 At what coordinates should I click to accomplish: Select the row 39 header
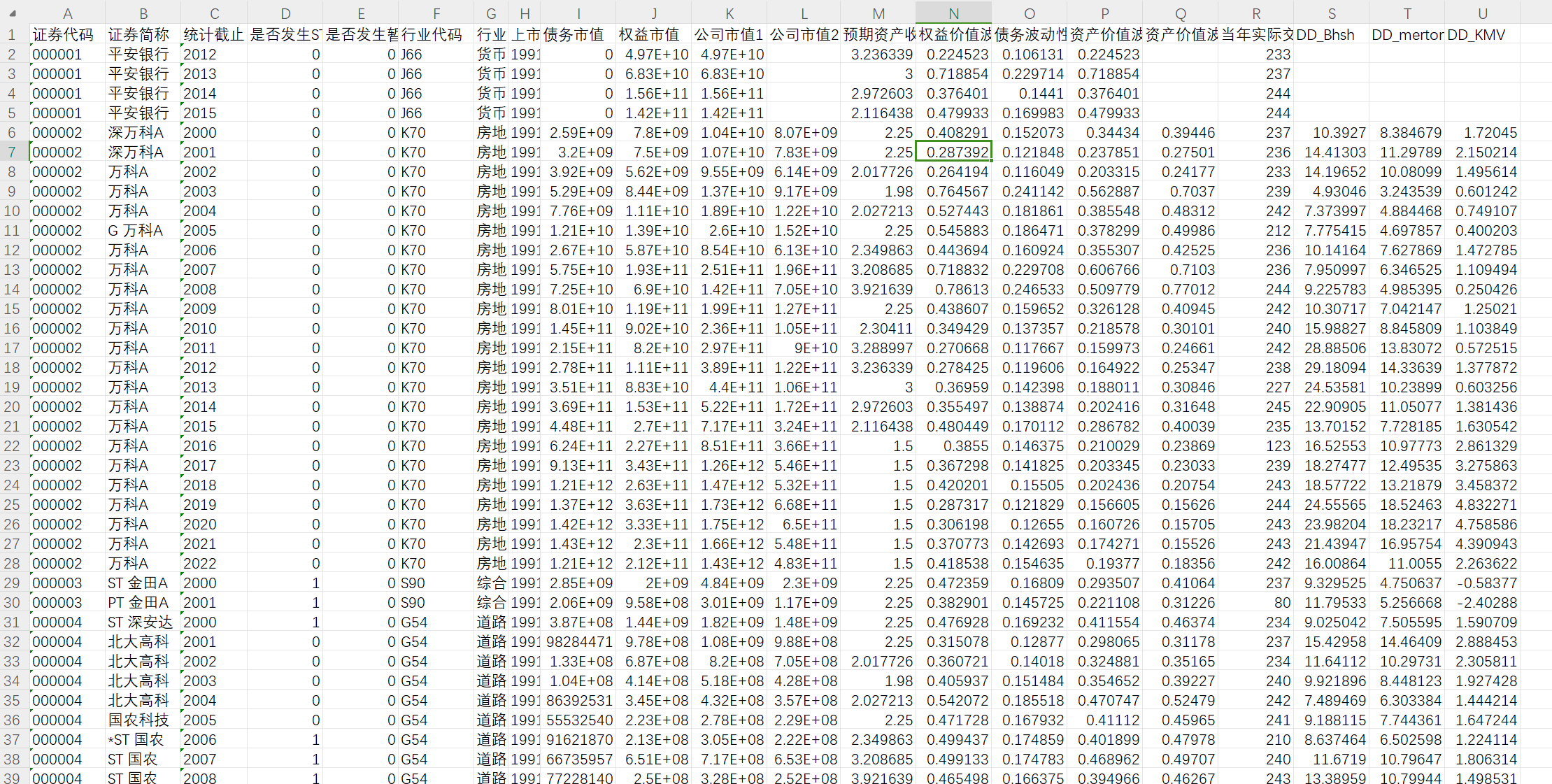tap(12, 778)
